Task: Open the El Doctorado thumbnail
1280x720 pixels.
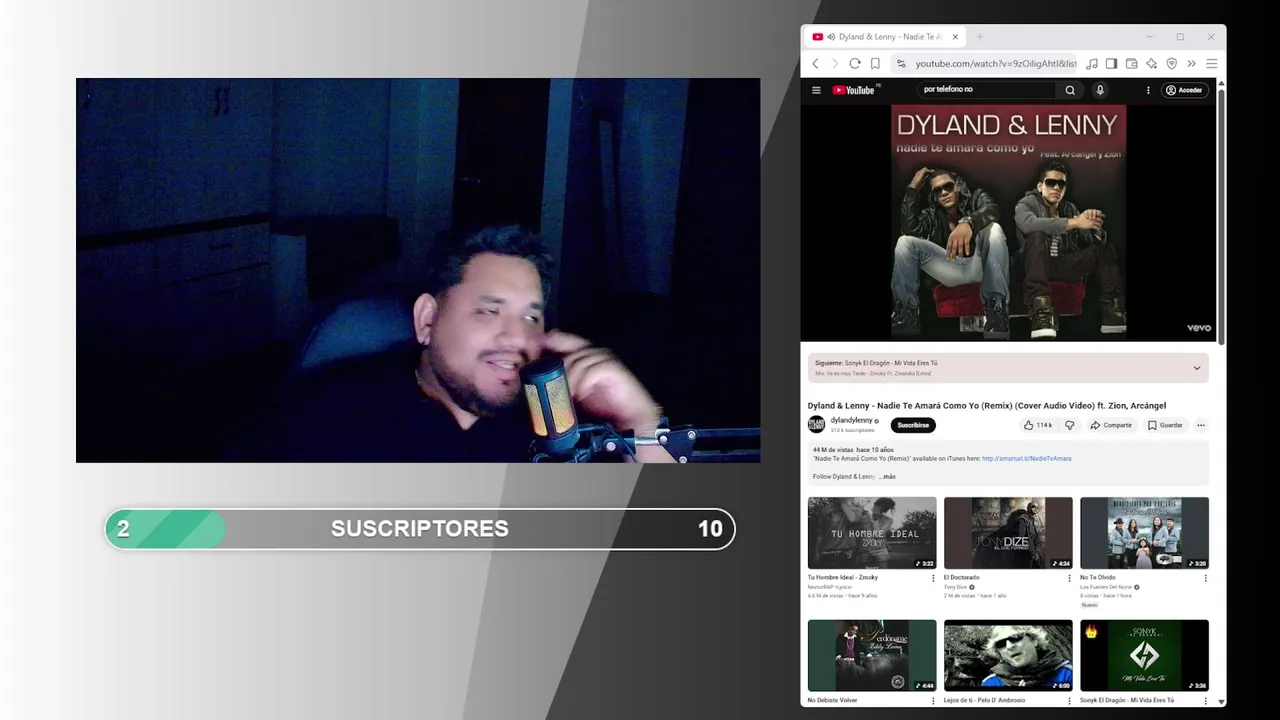Action: click(x=1008, y=533)
